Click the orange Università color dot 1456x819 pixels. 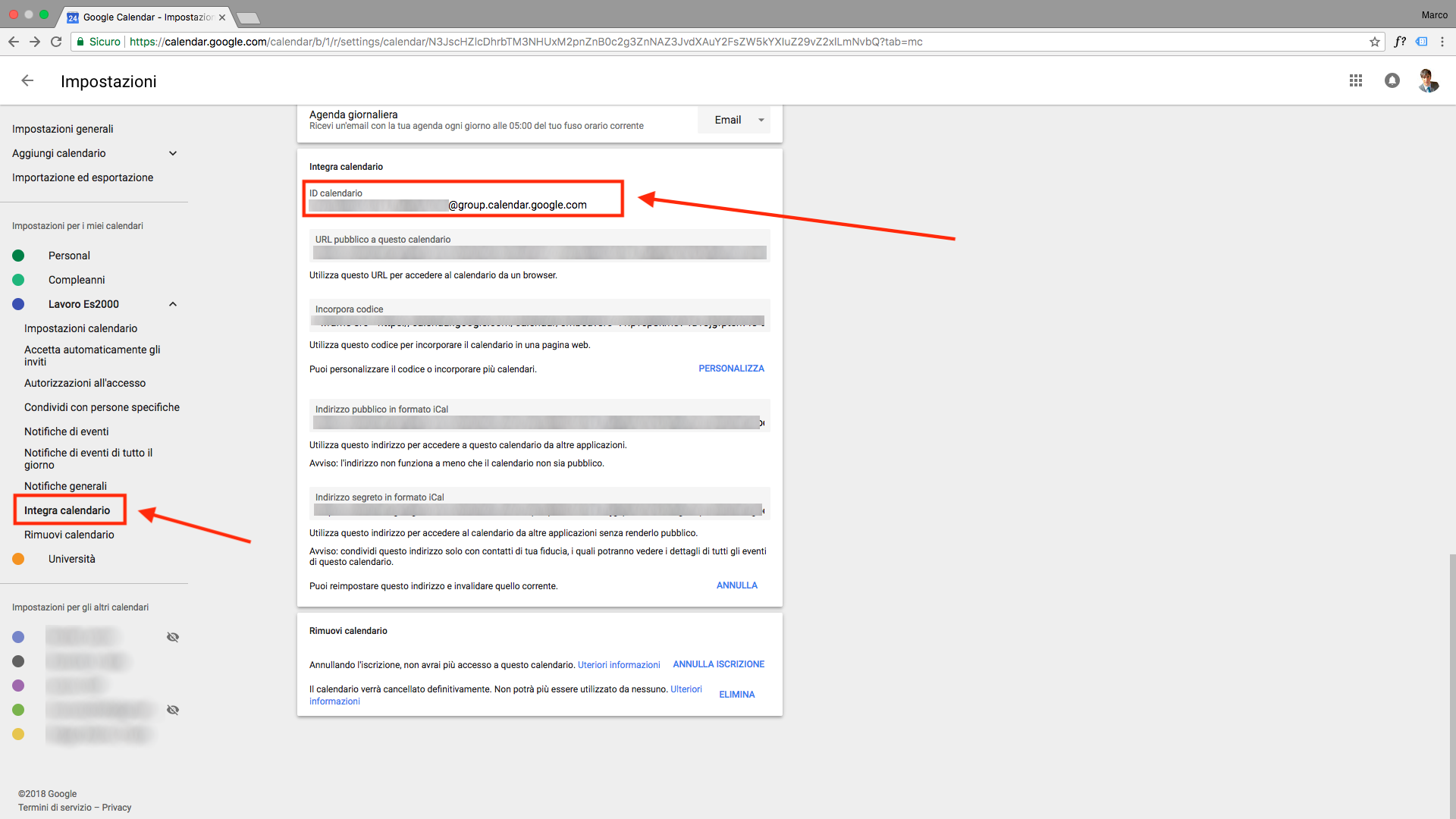(18, 559)
